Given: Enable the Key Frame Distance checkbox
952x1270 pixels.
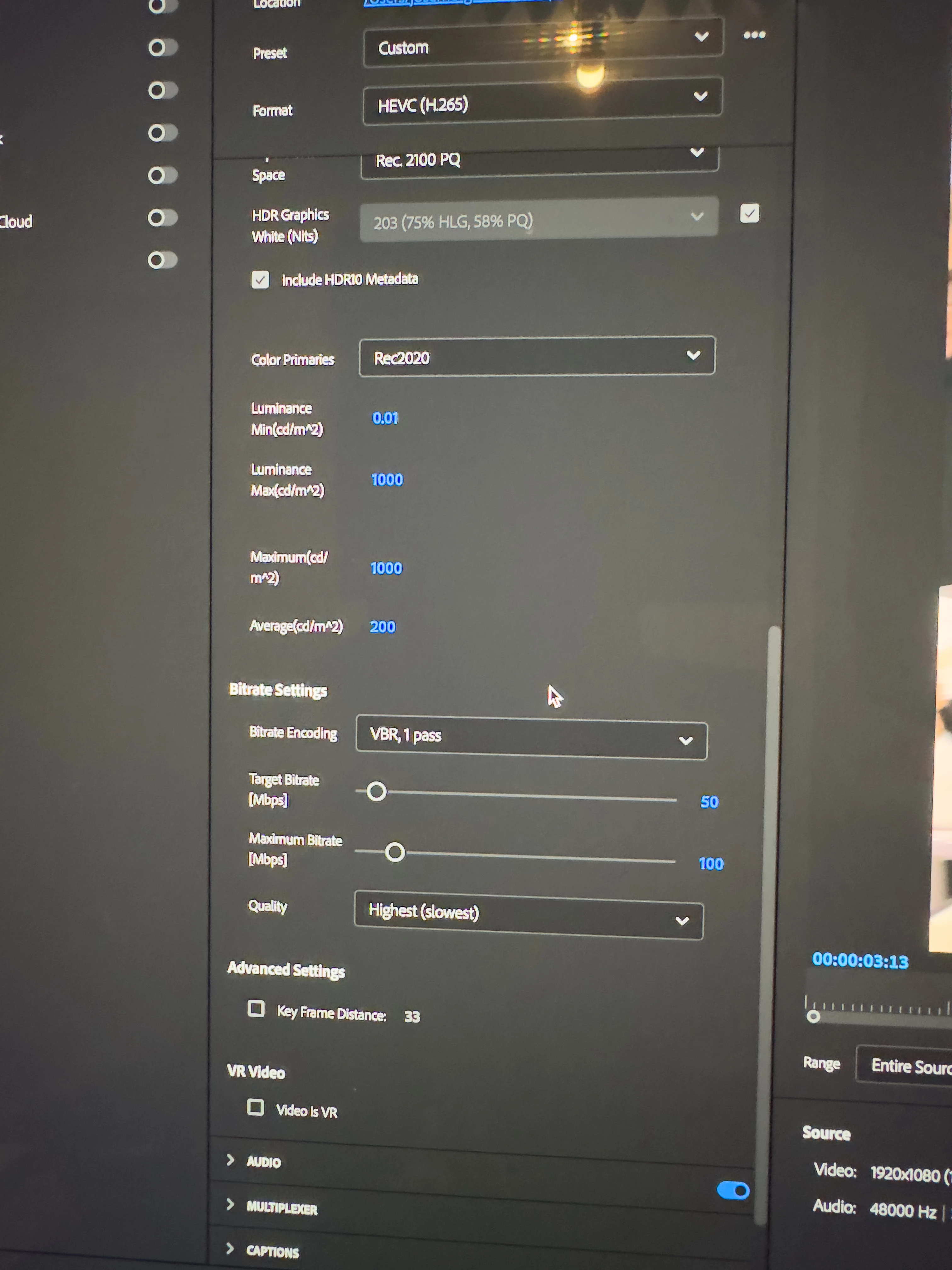Looking at the screenshot, I should pos(256,1008).
